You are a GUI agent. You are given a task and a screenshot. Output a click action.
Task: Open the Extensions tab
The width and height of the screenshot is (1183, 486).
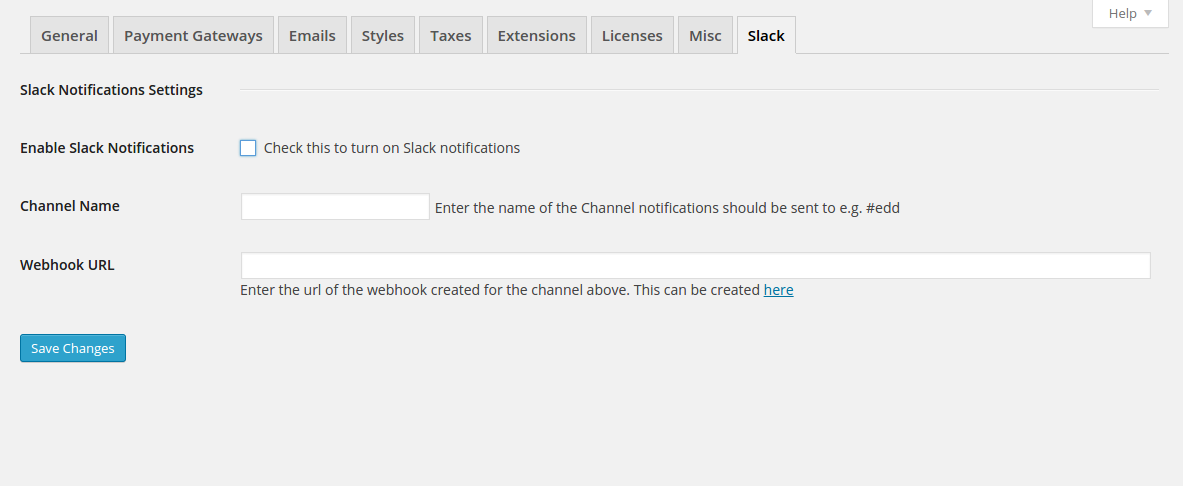[536, 35]
